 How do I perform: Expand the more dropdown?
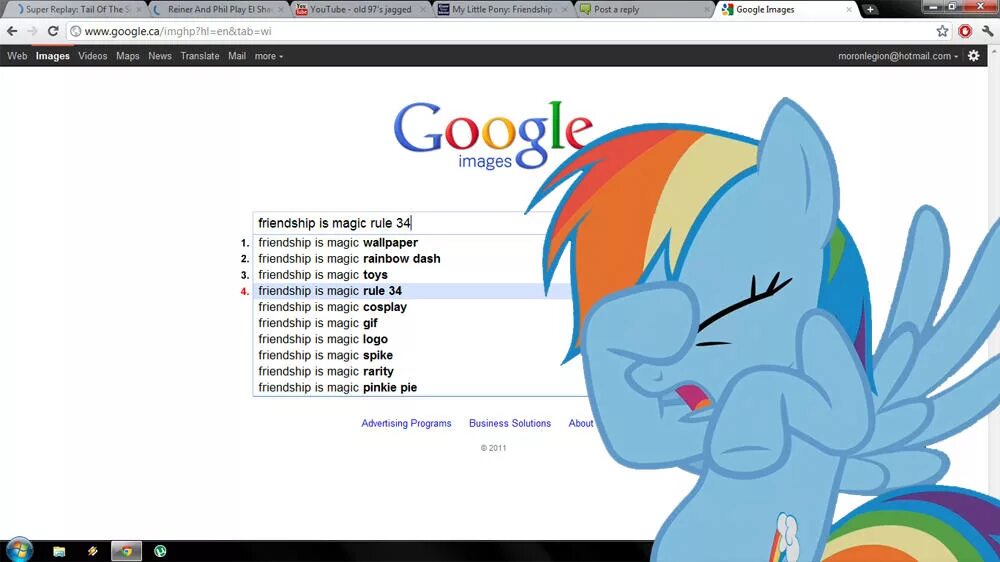(x=268, y=56)
